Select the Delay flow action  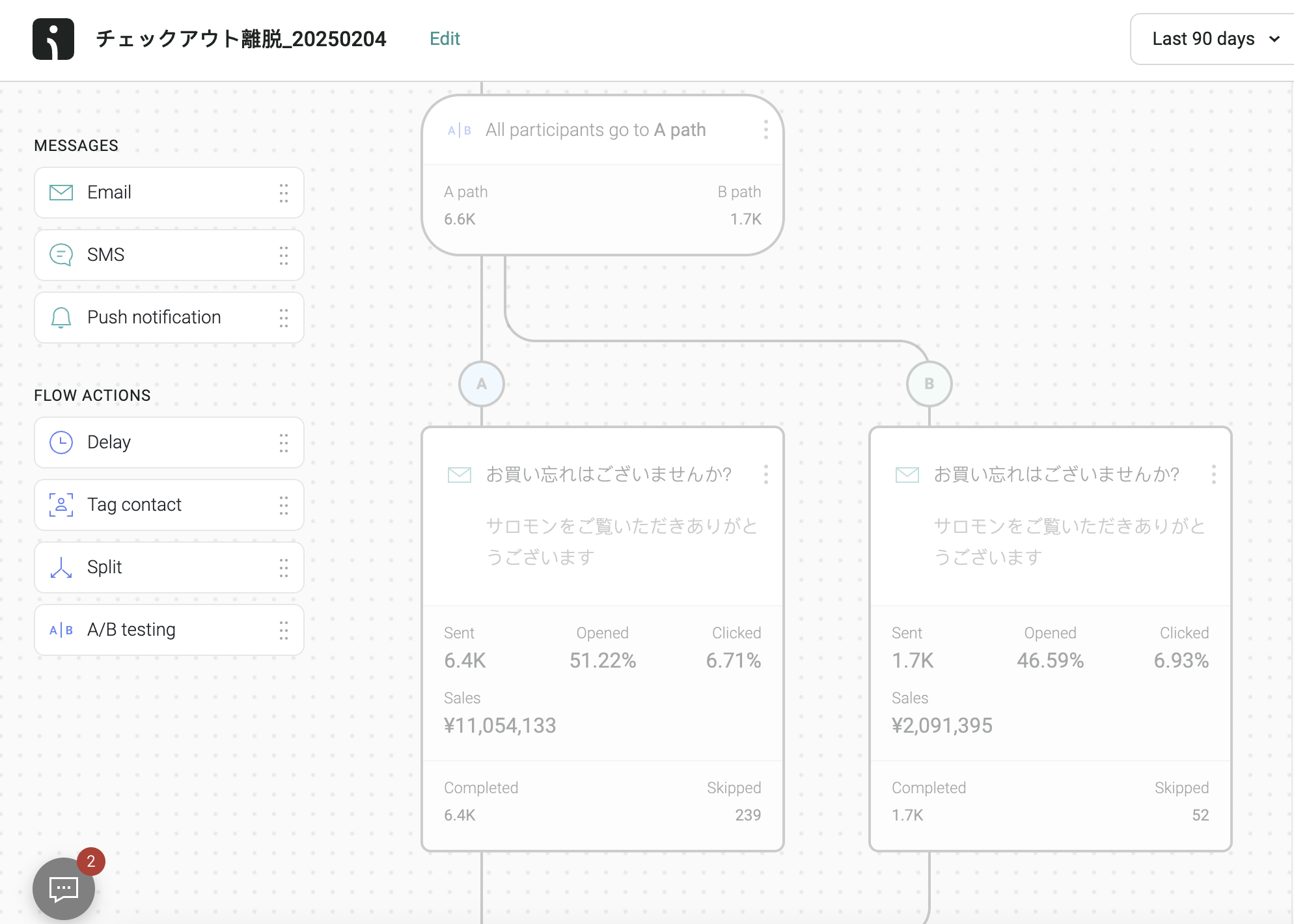coord(169,442)
